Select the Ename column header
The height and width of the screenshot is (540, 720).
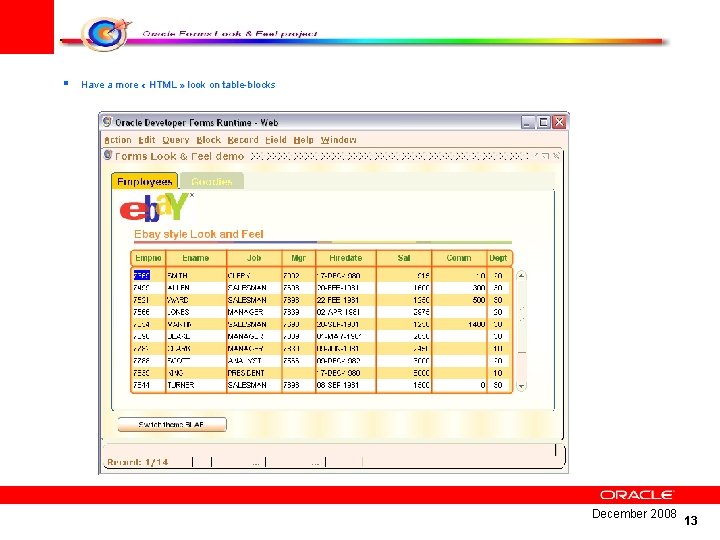(x=196, y=258)
